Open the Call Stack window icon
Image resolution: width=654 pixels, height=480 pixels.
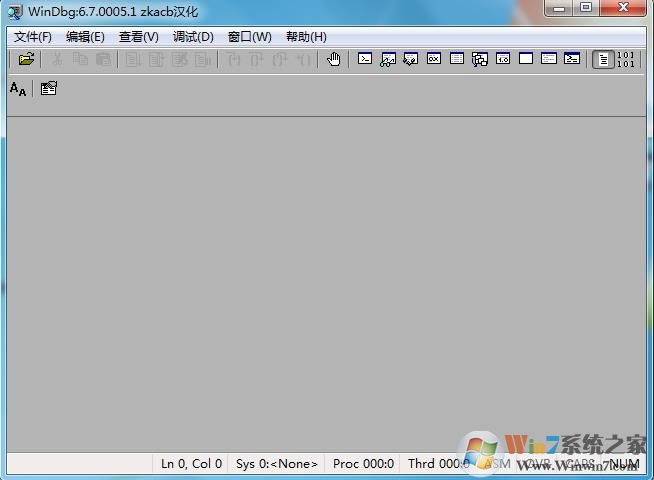(480, 59)
